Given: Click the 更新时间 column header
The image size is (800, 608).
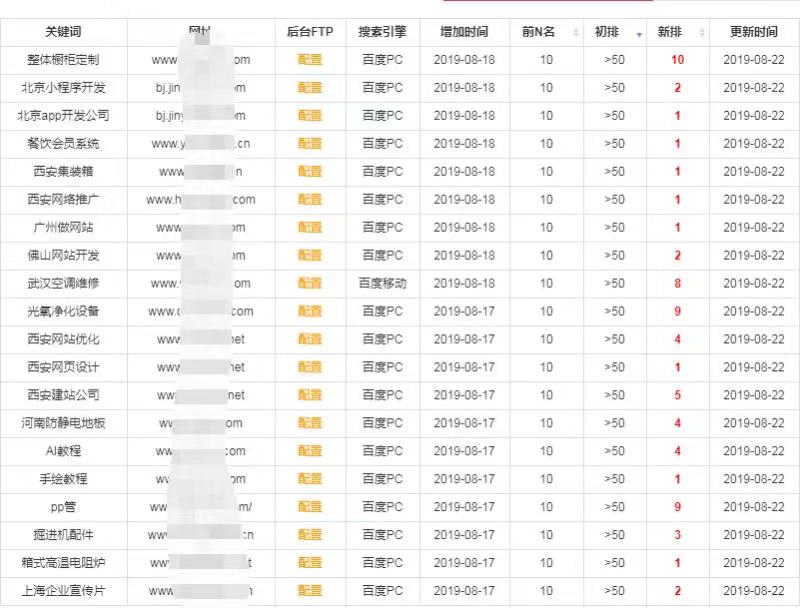Looking at the screenshot, I should pyautogui.click(x=754, y=32).
